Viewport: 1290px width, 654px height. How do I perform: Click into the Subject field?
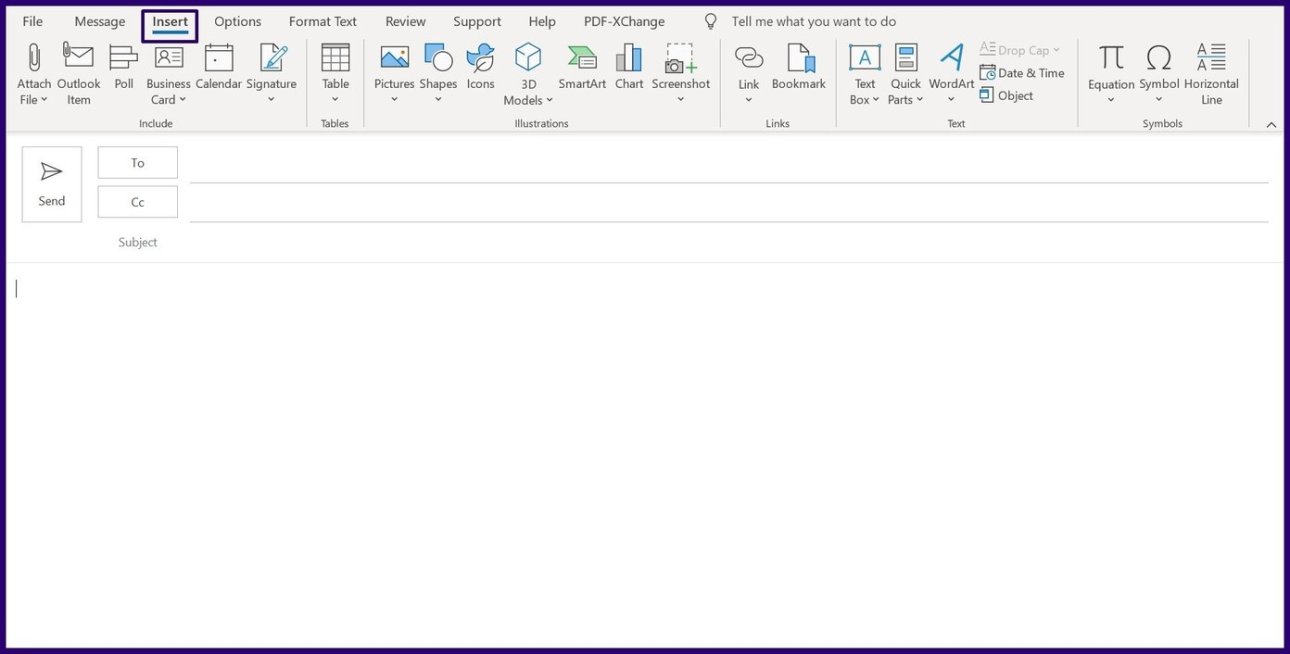[700, 242]
